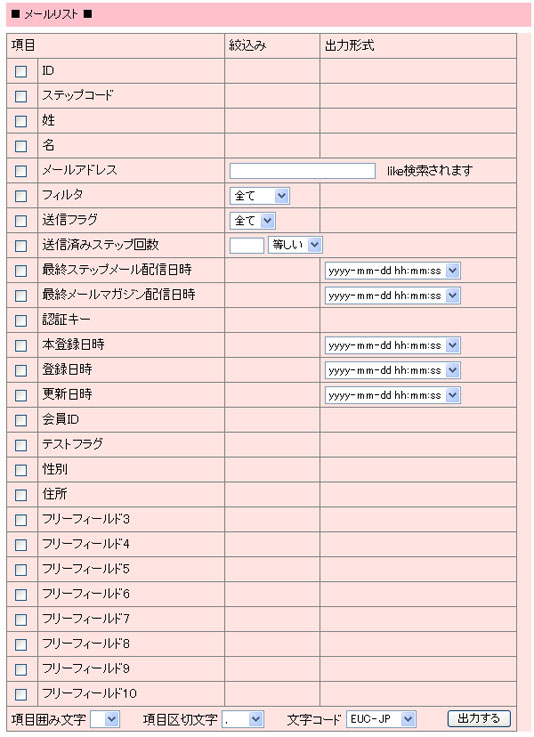Click the 認証キー label text
The height and width of the screenshot is (737, 534).
(x=66, y=320)
